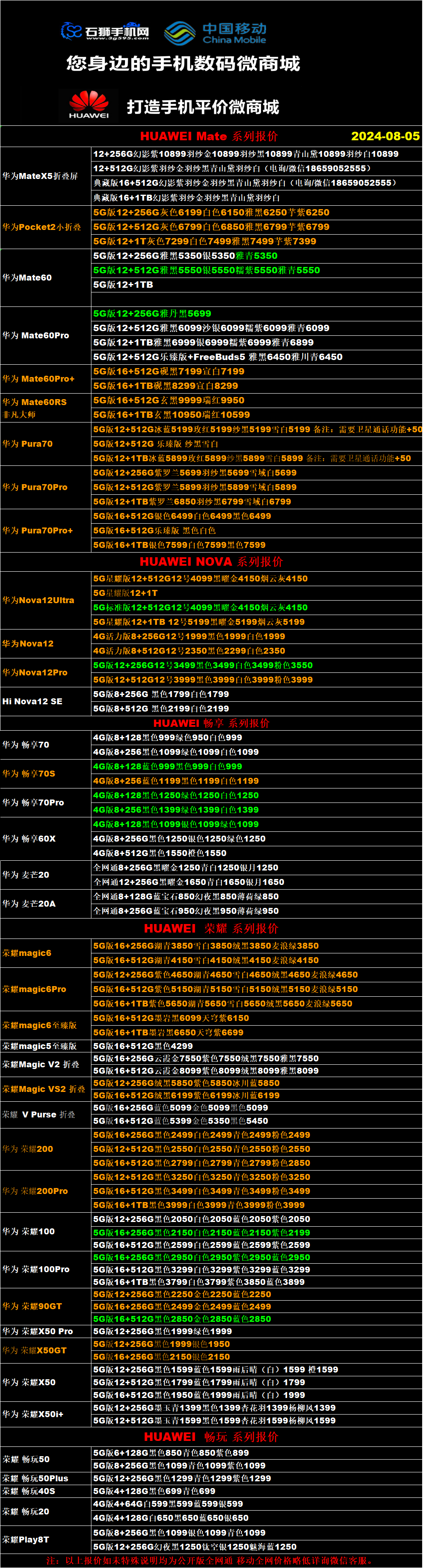The width and height of the screenshot is (423, 1568).
Task: Select the 华为 畅享60X model label
Action: [28, 838]
